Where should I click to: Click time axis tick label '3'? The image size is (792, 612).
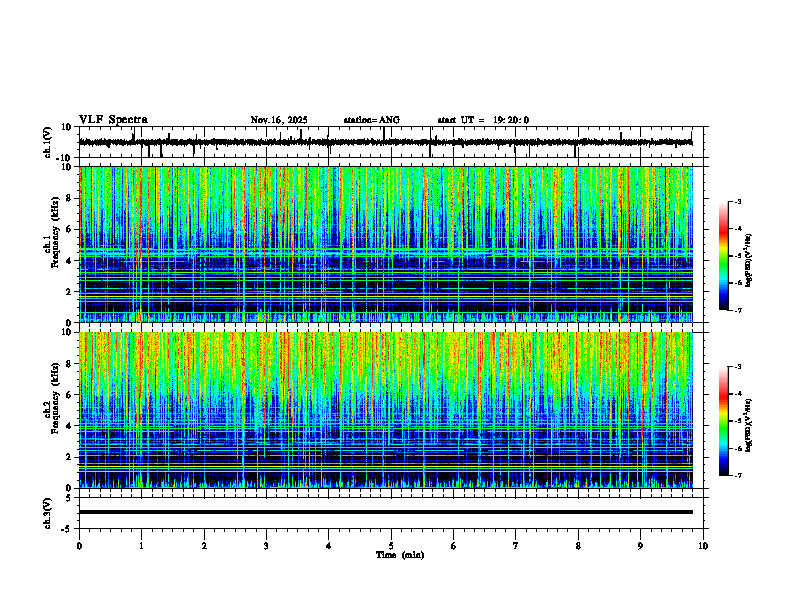pos(266,546)
